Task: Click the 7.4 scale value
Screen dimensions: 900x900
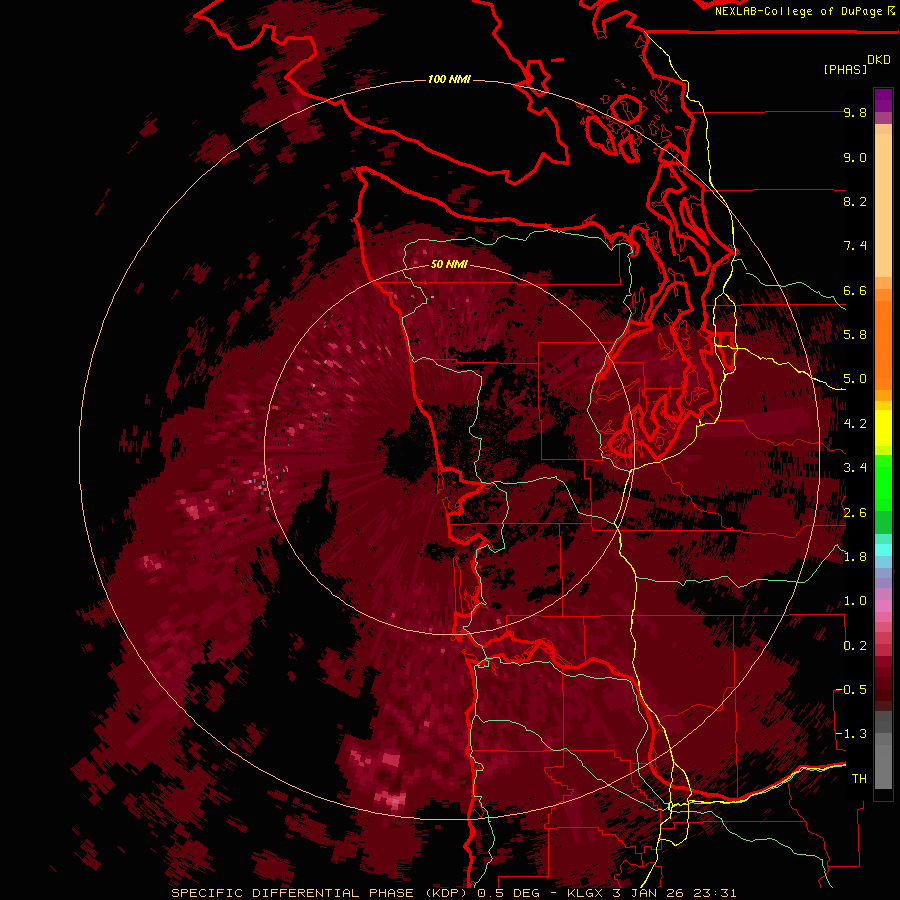Action: [855, 246]
